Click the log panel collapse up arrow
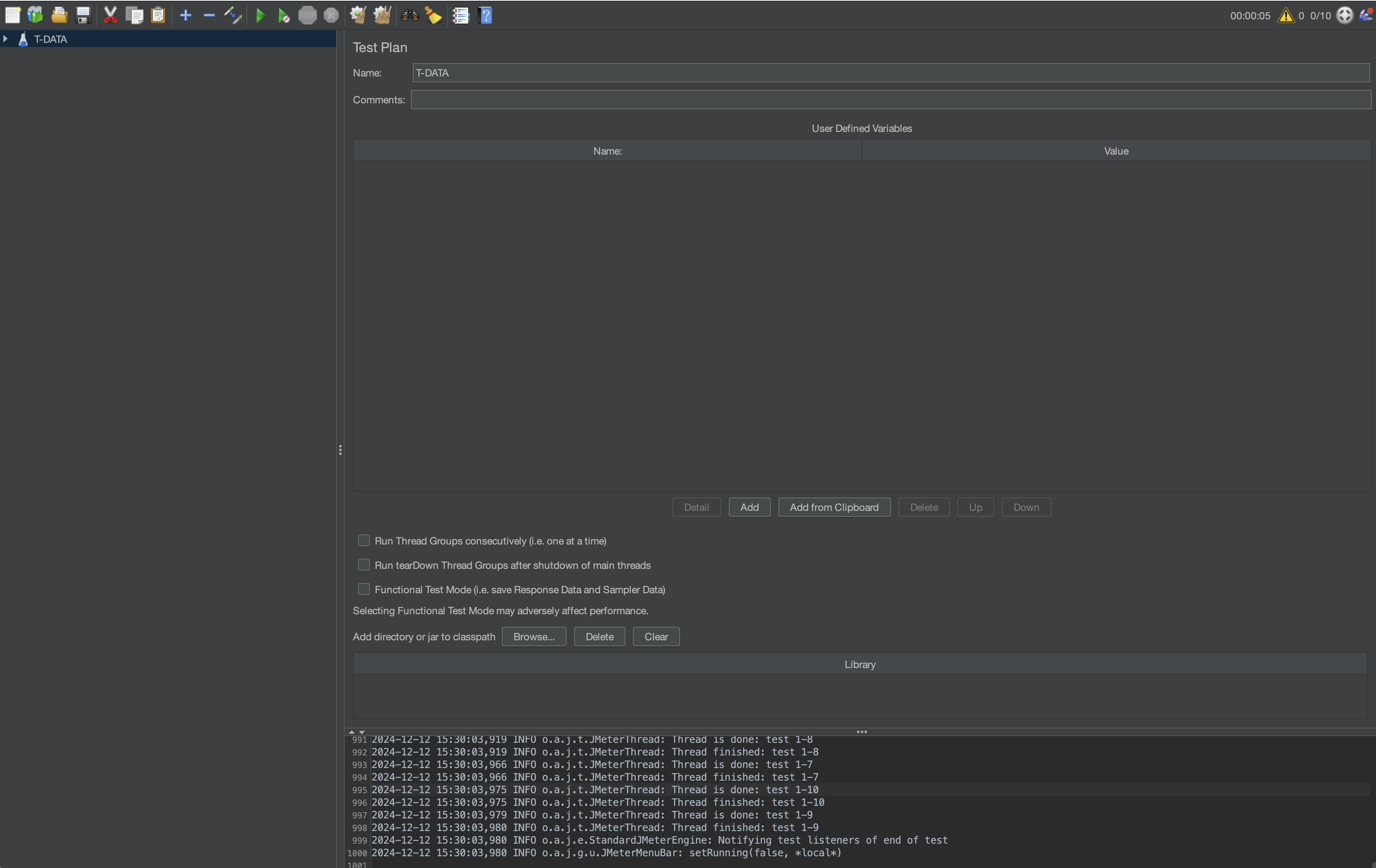 point(351,731)
